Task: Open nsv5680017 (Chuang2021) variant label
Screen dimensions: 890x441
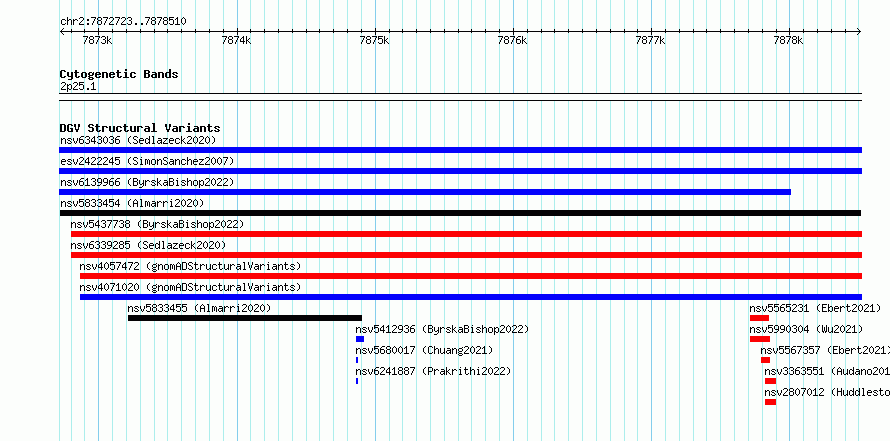Action: tap(424, 350)
